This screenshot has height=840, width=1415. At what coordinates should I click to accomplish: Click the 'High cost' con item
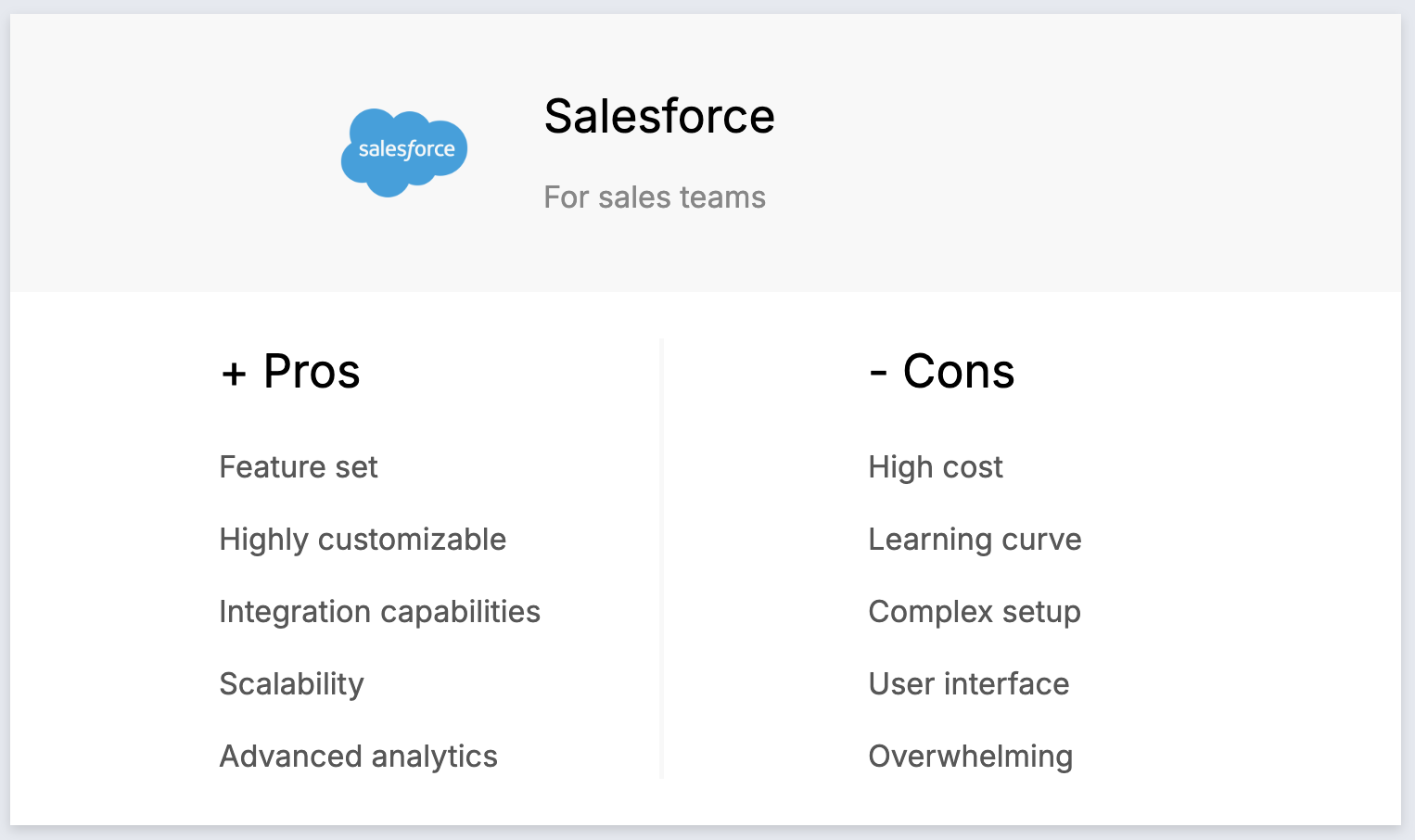pos(936,467)
